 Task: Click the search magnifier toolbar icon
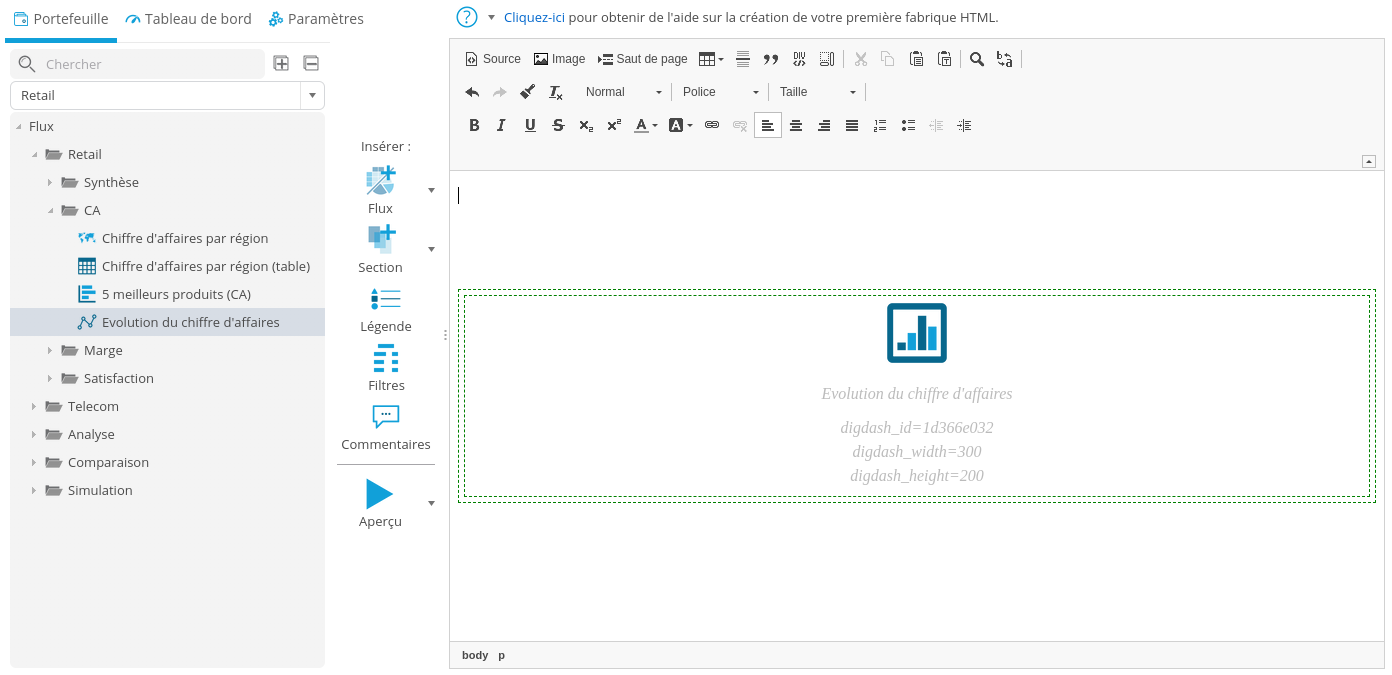(977, 59)
